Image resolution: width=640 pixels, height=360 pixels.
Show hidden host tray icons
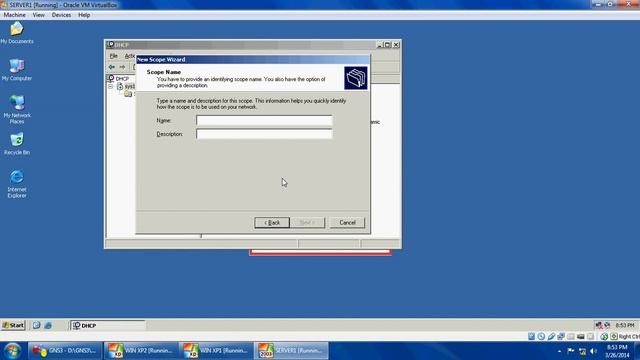[x=560, y=351]
